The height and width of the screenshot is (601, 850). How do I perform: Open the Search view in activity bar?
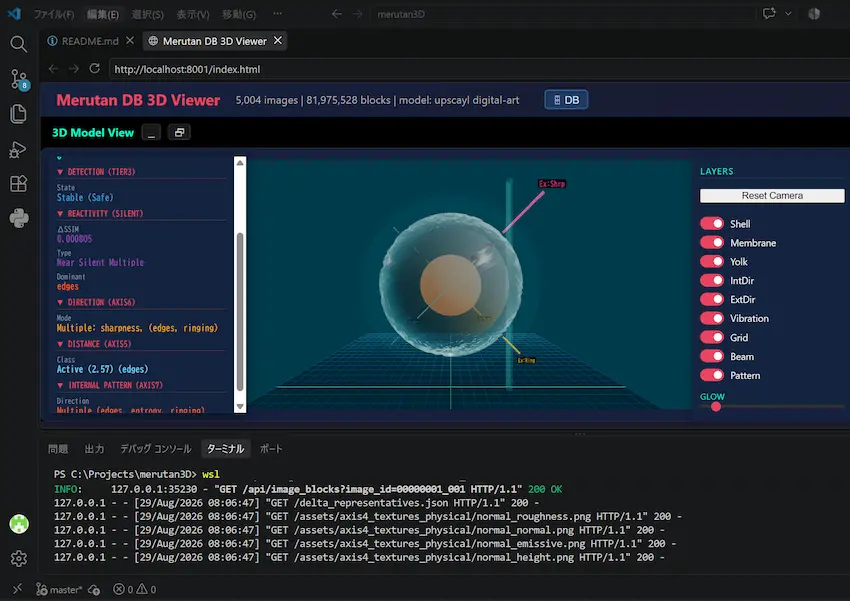coord(18,44)
